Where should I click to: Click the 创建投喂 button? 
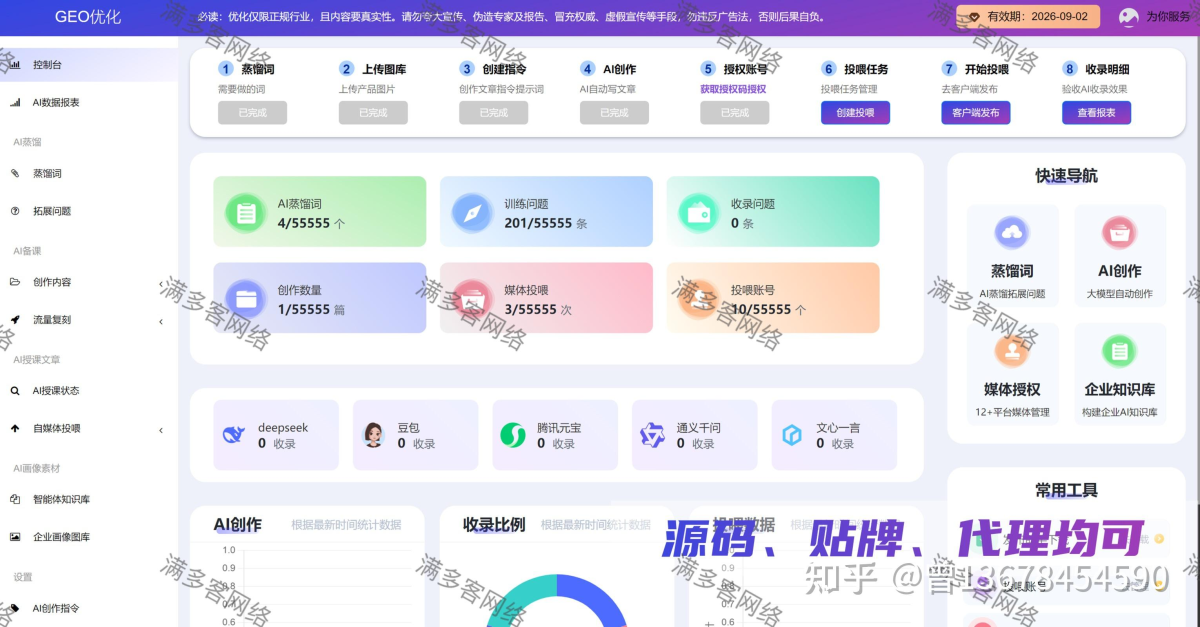pos(855,113)
